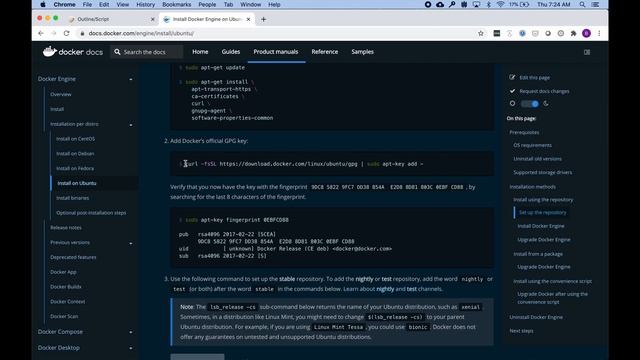Open Release notes sidebar link
This screenshot has height=360, width=640.
[x=66, y=227]
